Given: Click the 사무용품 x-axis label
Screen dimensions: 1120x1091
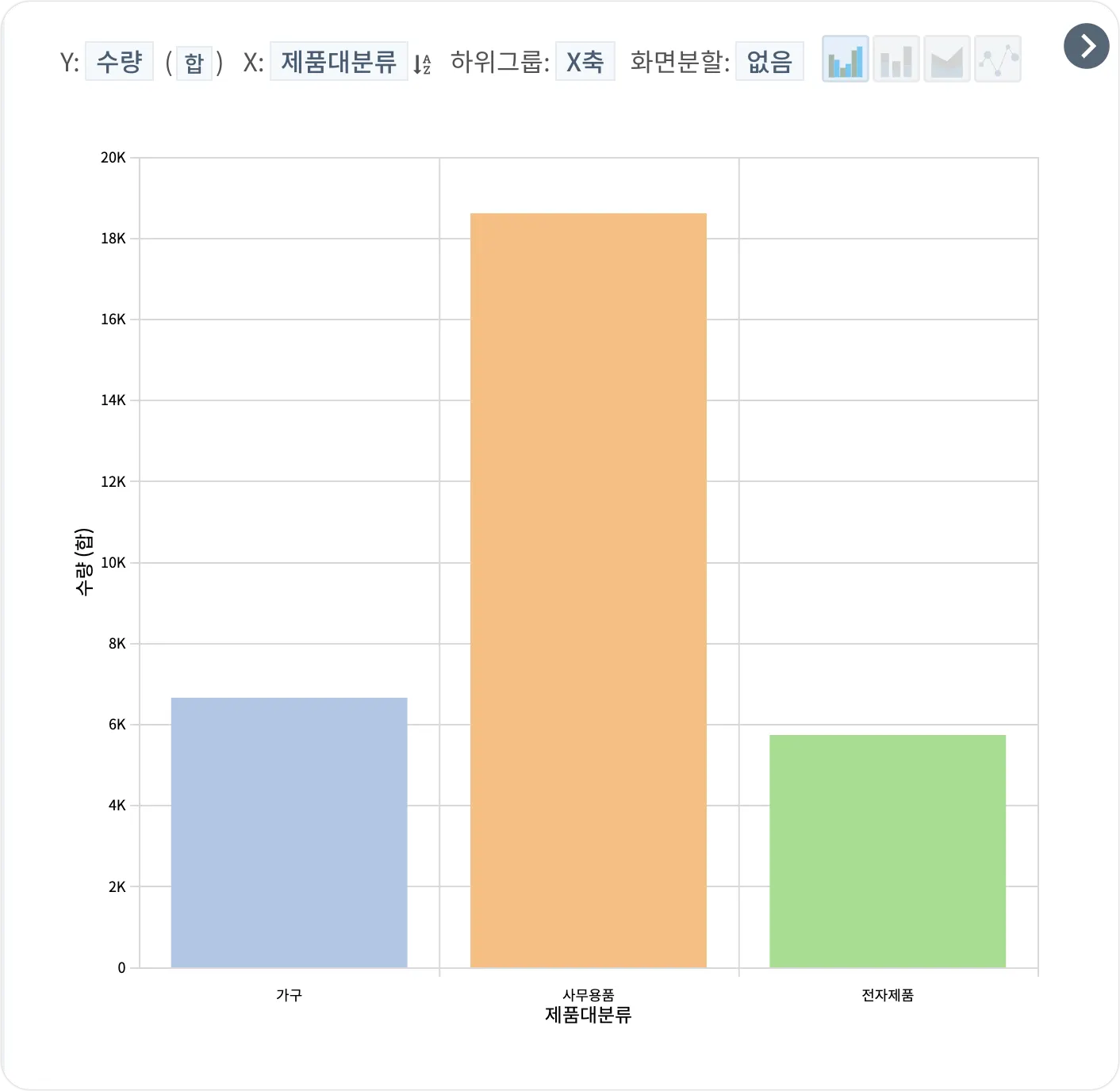Looking at the screenshot, I should (x=589, y=995).
